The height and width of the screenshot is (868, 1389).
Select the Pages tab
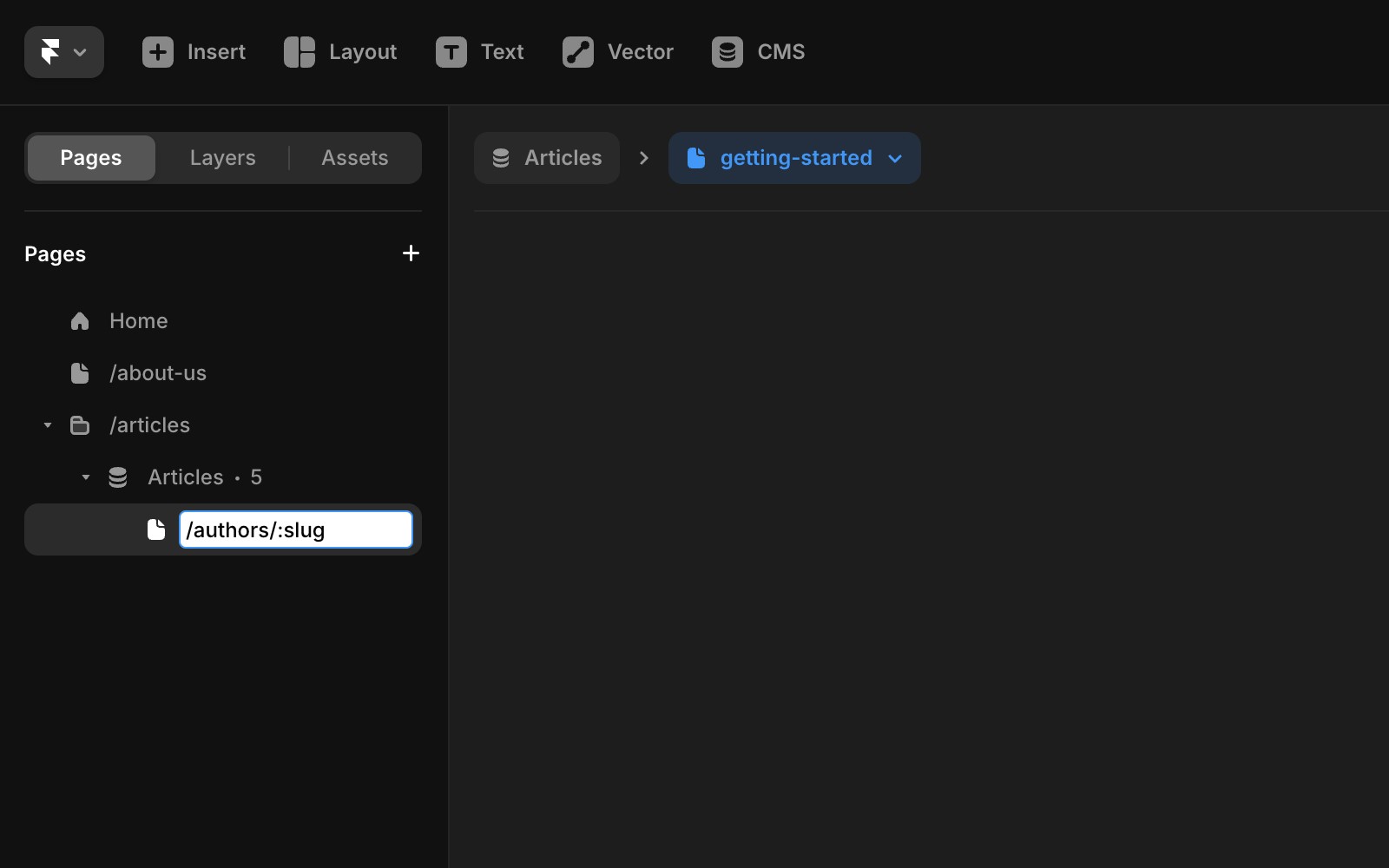click(x=89, y=157)
